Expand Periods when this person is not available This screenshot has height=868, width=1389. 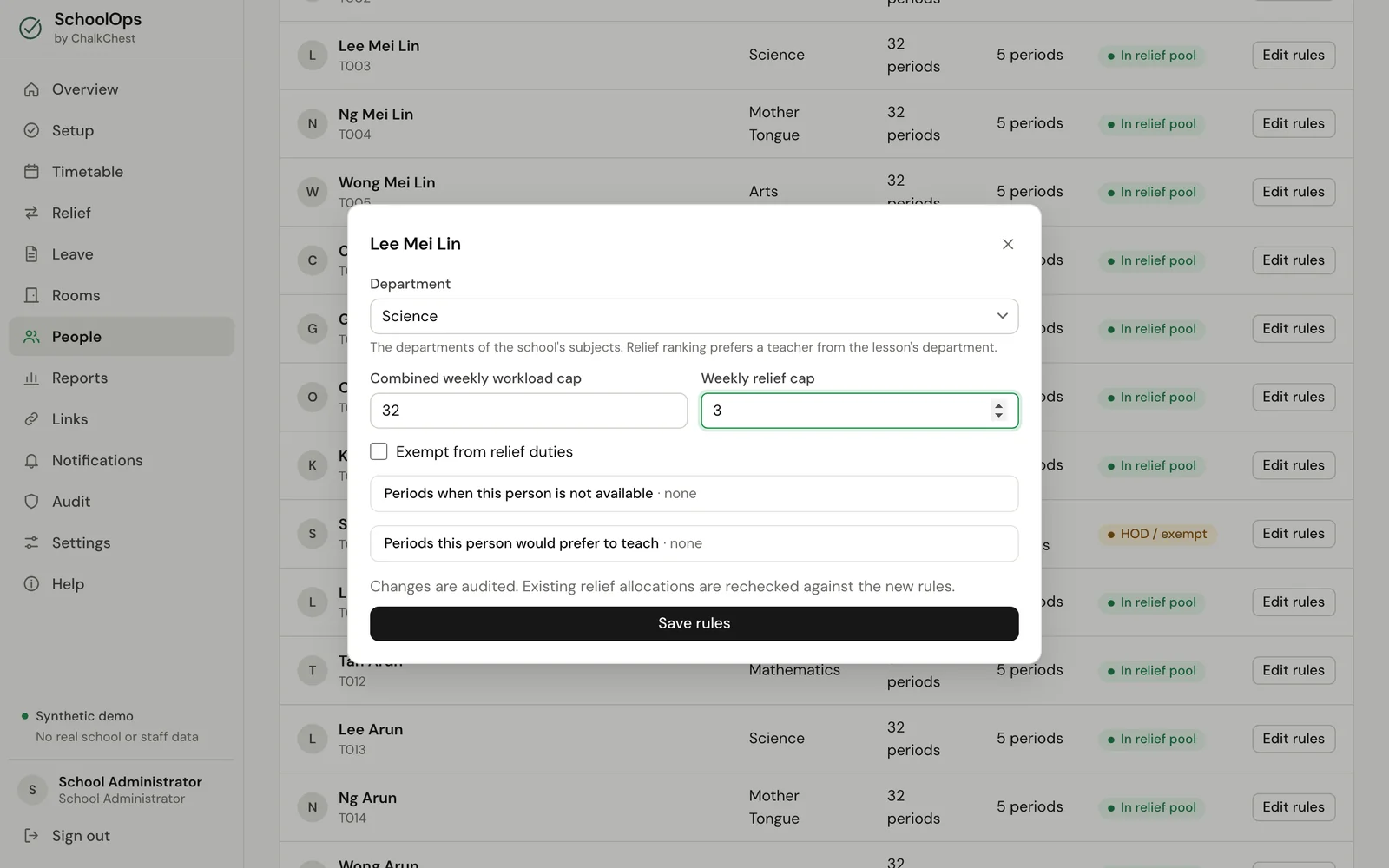click(x=694, y=493)
